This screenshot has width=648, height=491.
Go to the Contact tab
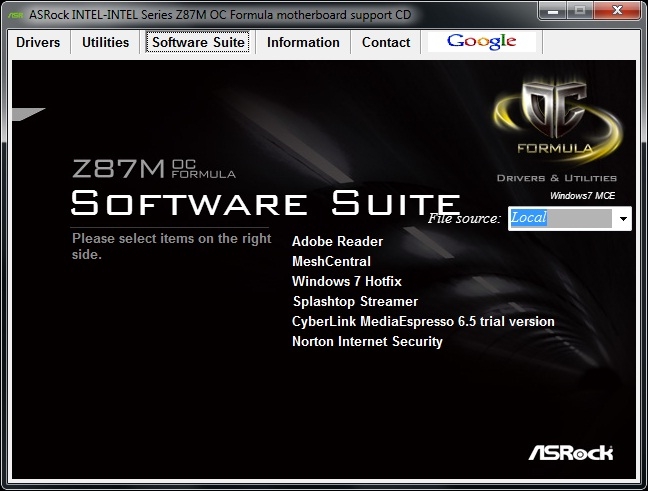tap(386, 42)
